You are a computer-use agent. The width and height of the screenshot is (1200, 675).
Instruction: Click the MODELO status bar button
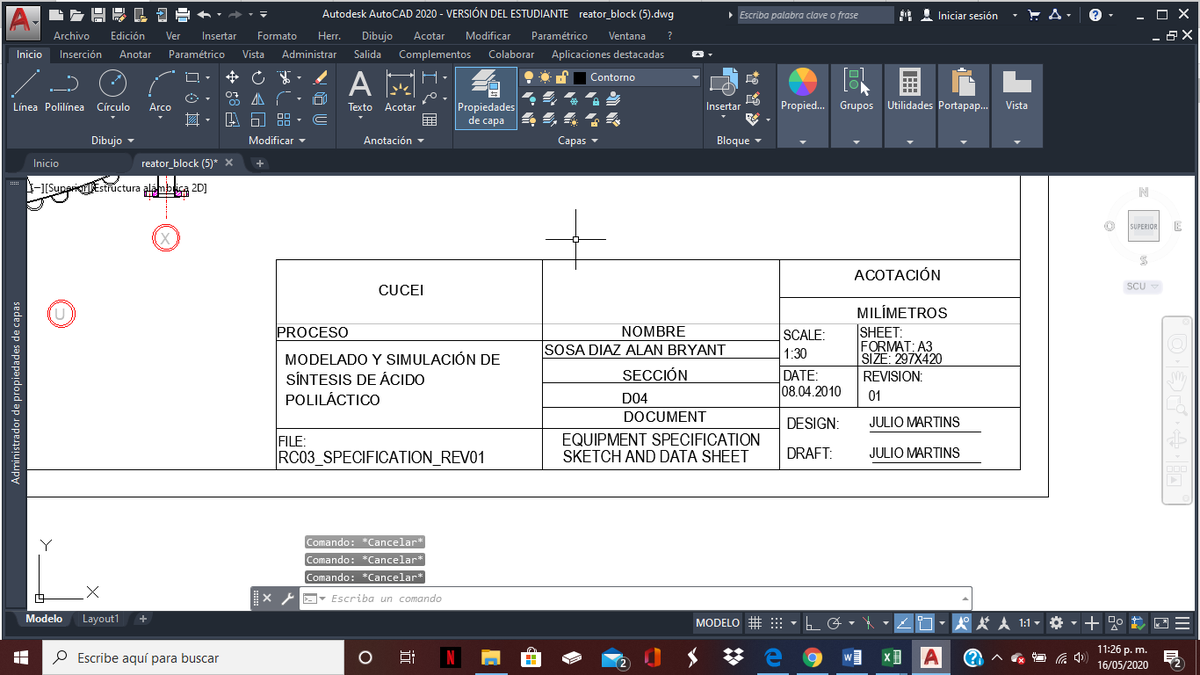coord(718,622)
